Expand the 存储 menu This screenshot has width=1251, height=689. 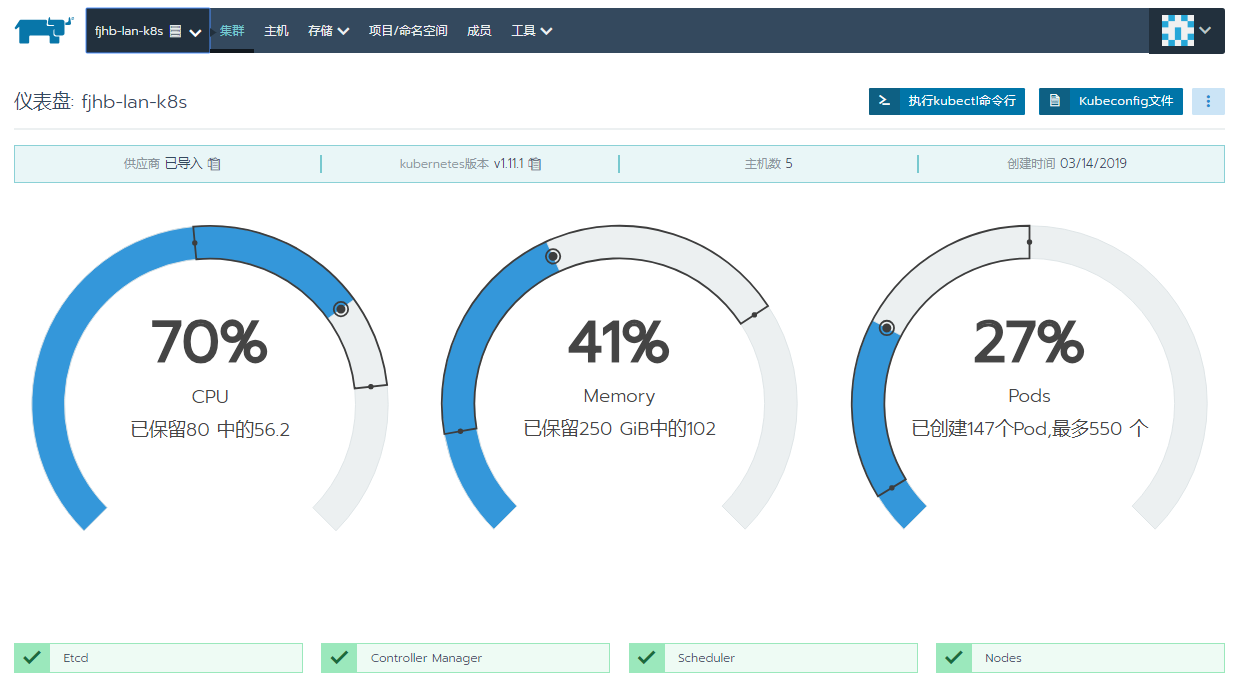click(328, 31)
